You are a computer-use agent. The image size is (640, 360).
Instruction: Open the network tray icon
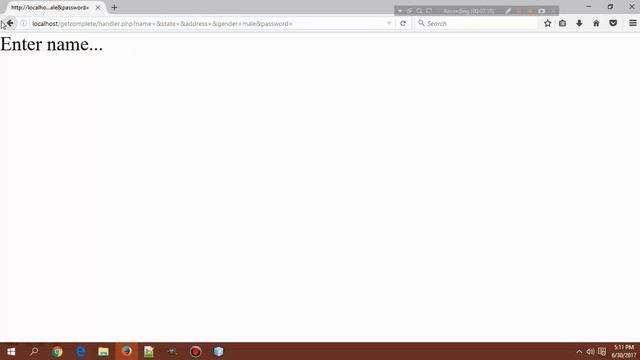(602, 351)
